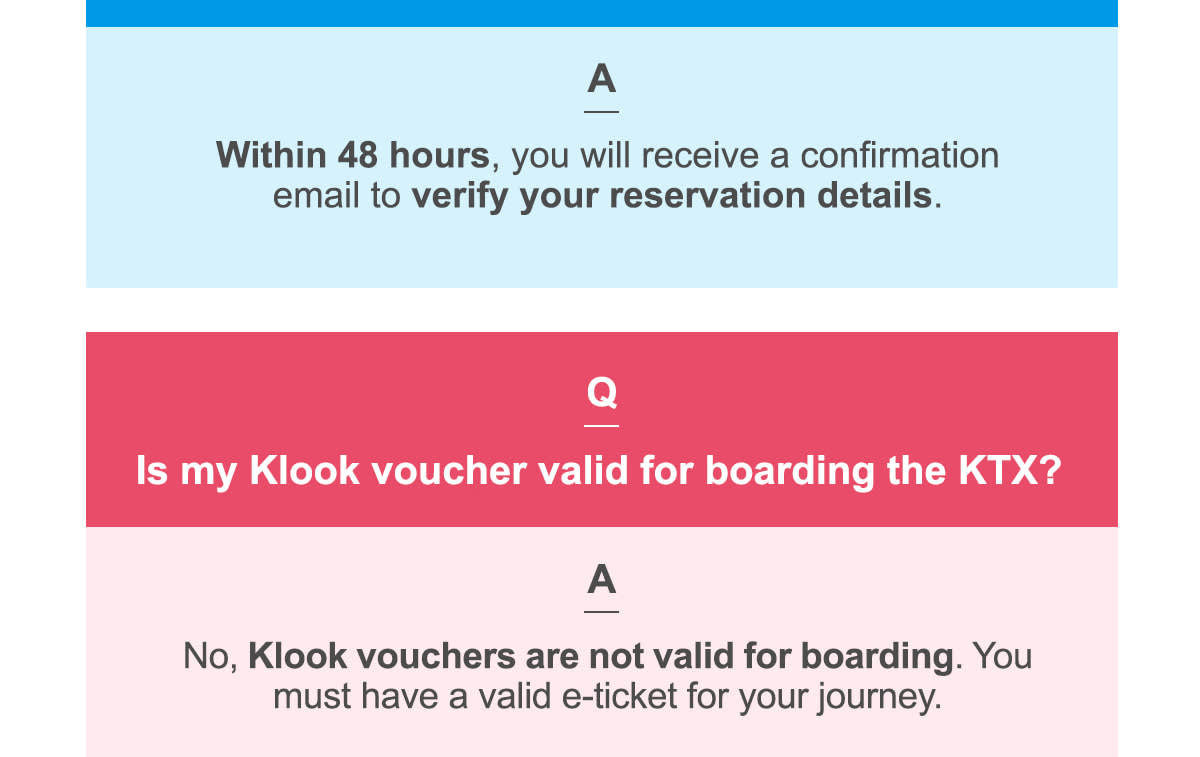Click the bold "Within 48 hours" text
1200x757 pixels.
click(x=352, y=156)
